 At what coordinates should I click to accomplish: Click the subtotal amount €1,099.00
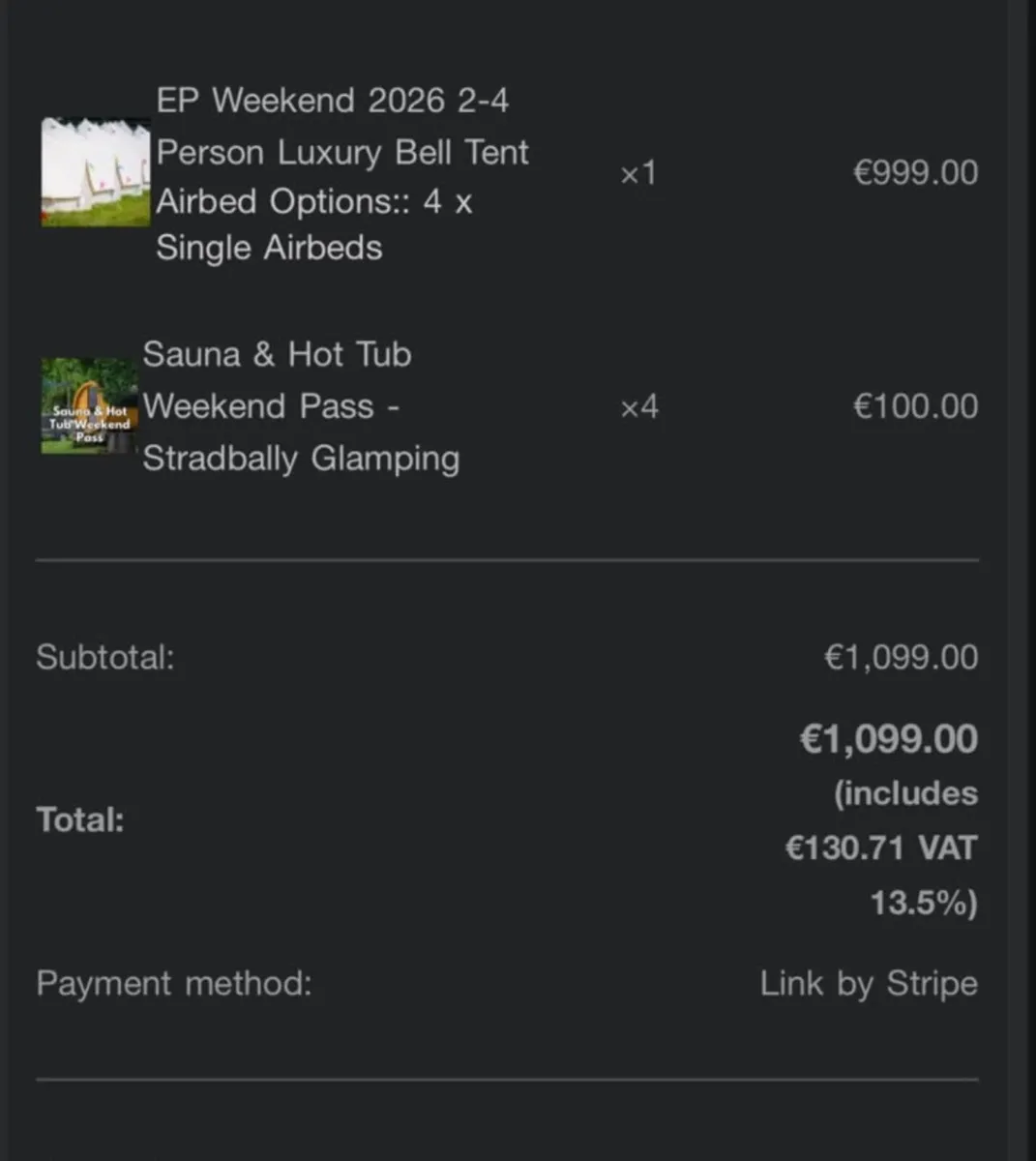pyautogui.click(x=901, y=657)
